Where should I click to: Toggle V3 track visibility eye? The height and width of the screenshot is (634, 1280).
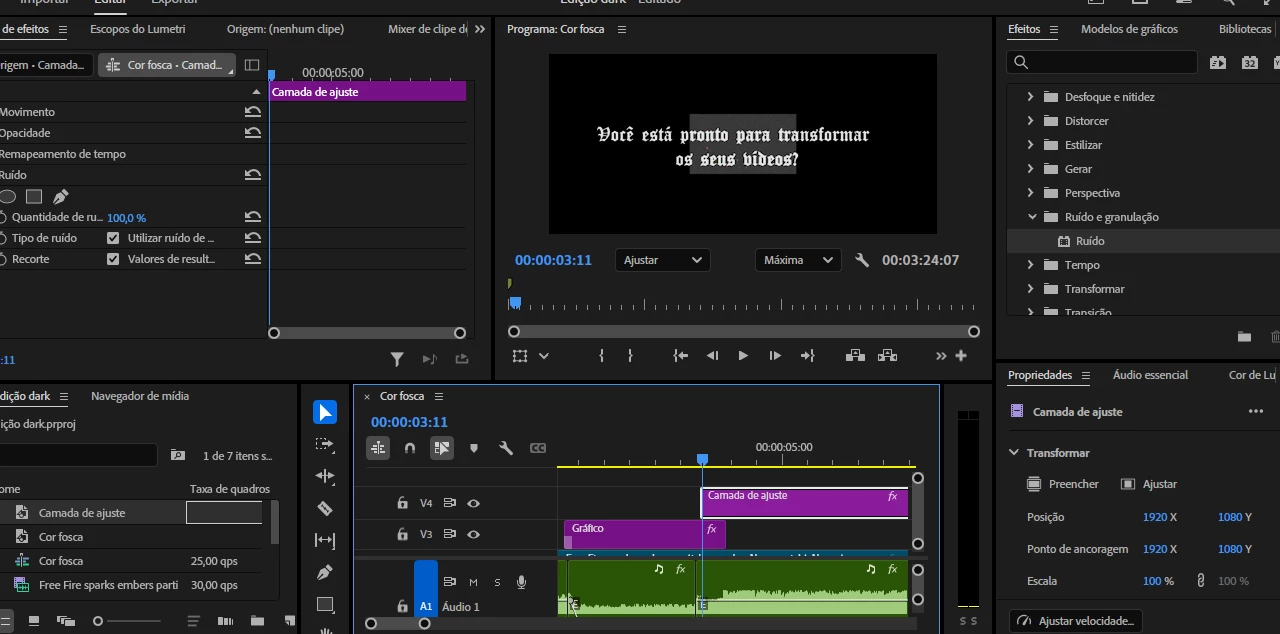click(474, 534)
